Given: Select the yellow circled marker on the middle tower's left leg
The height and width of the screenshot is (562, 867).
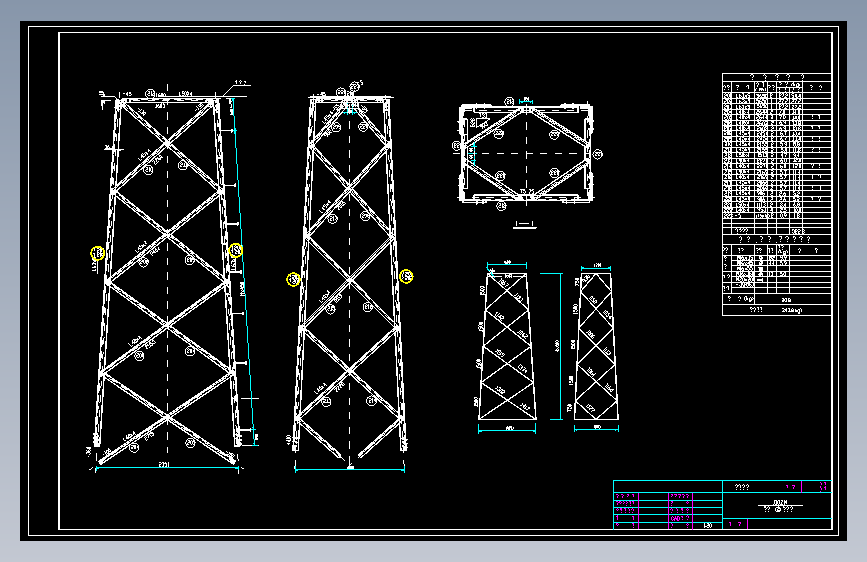Looking at the screenshot, I should (293, 279).
